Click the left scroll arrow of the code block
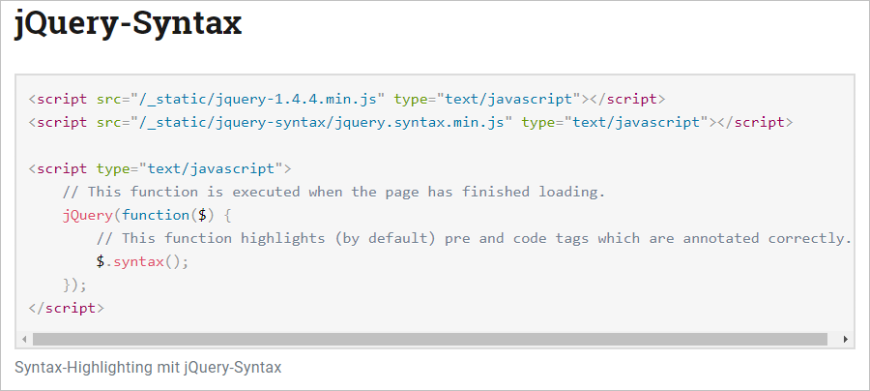 coord(24,339)
